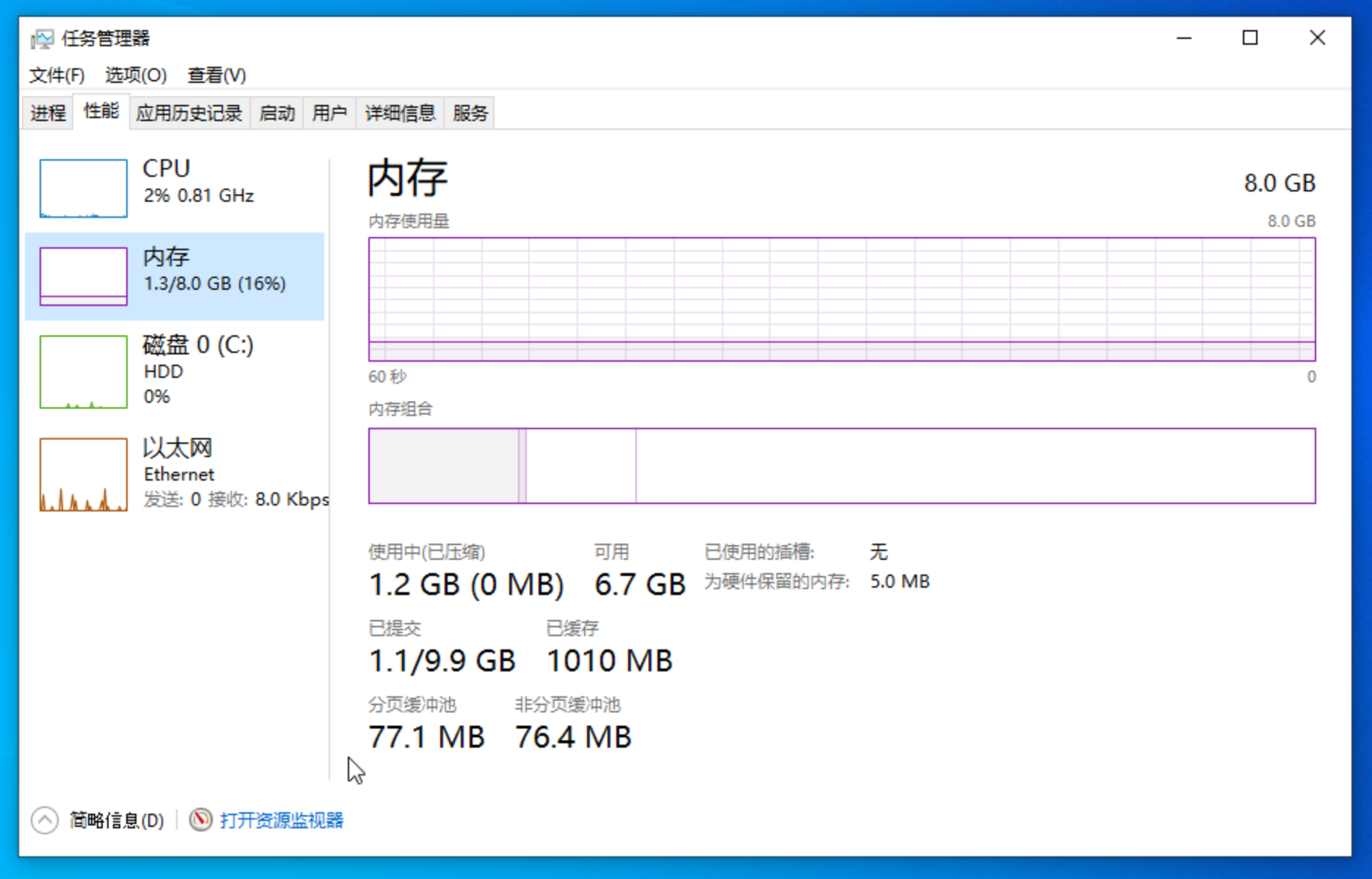Open the 详细信息 tab
The width and height of the screenshot is (1372, 879).
click(399, 112)
